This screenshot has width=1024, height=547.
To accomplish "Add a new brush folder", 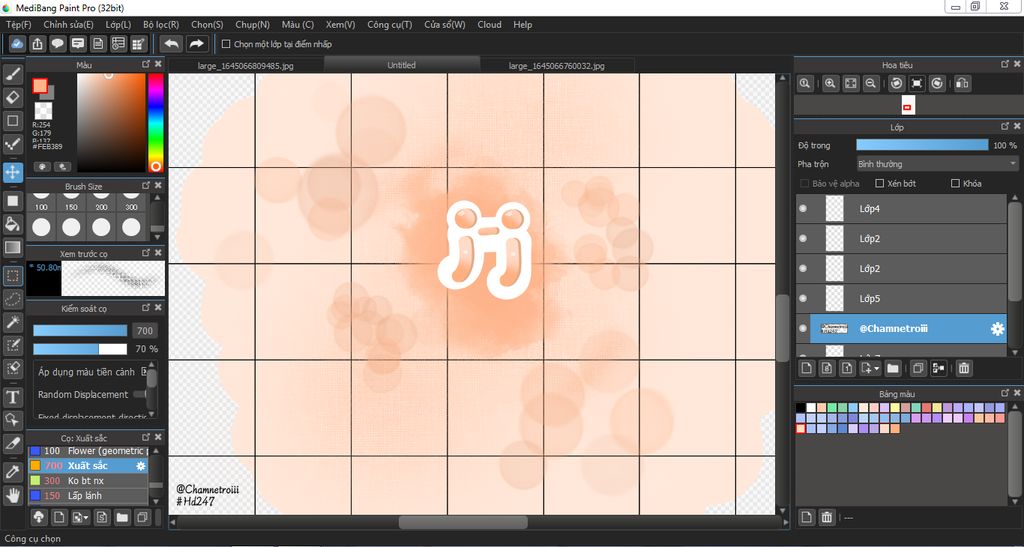I will tap(122, 518).
